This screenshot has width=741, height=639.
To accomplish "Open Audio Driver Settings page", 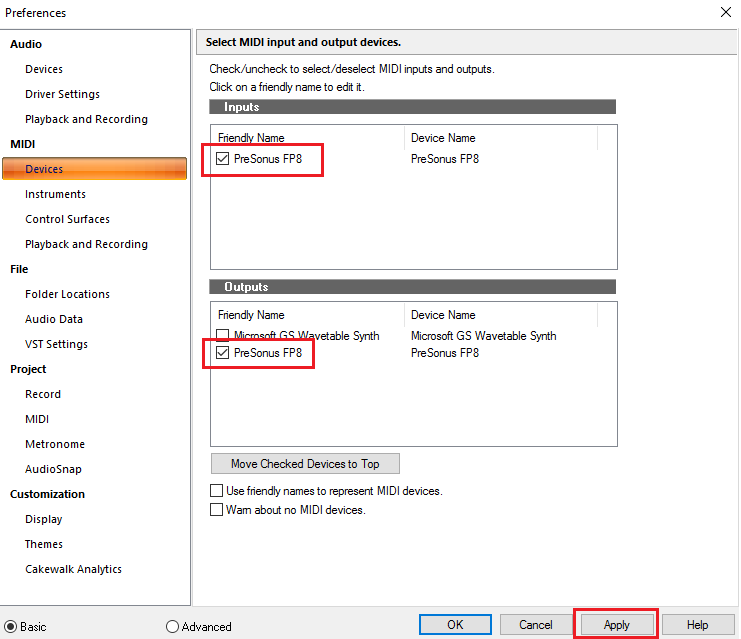I will click(x=62, y=94).
